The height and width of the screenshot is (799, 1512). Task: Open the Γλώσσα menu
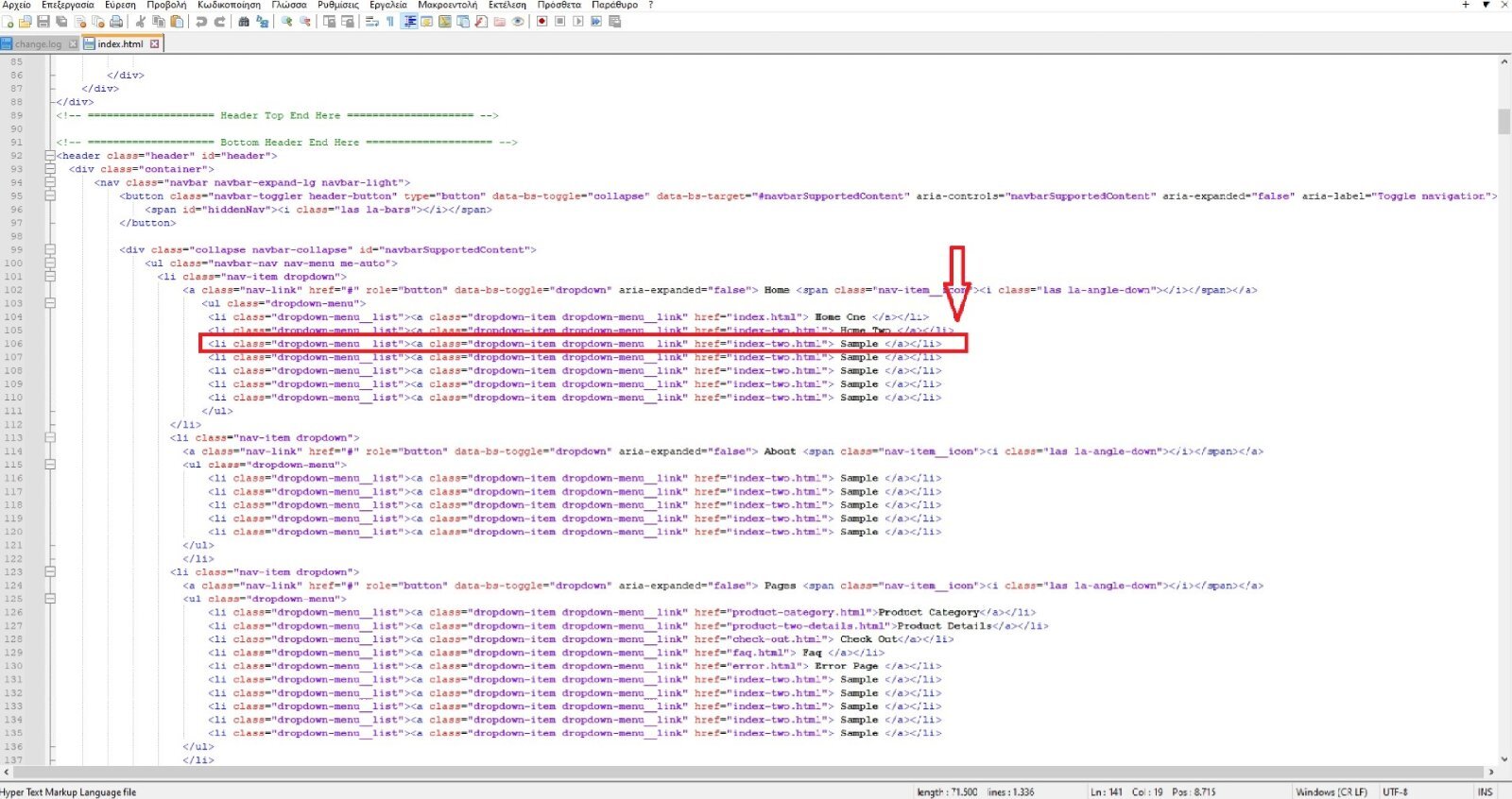[x=289, y=5]
